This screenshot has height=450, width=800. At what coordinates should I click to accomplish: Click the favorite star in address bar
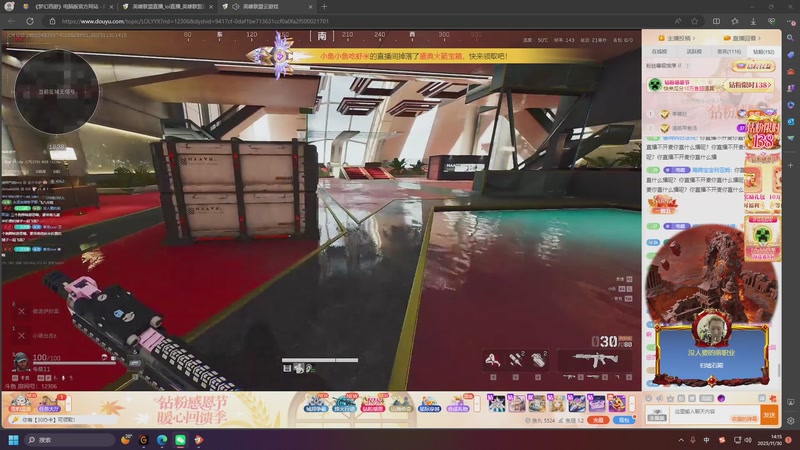coord(694,21)
